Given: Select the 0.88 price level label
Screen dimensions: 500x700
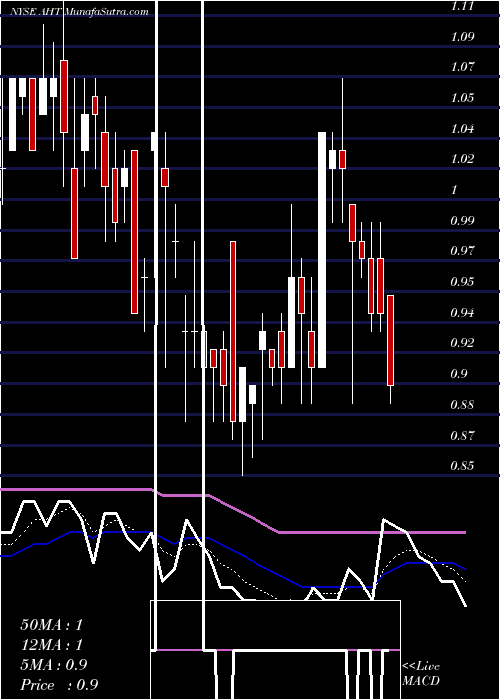Looking at the screenshot, I should pos(462,405).
